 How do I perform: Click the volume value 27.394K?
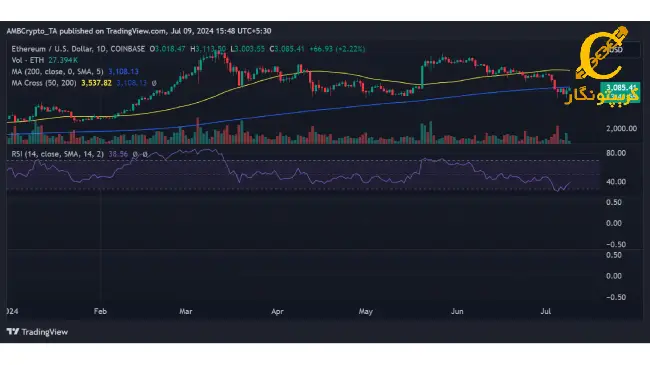[63, 60]
